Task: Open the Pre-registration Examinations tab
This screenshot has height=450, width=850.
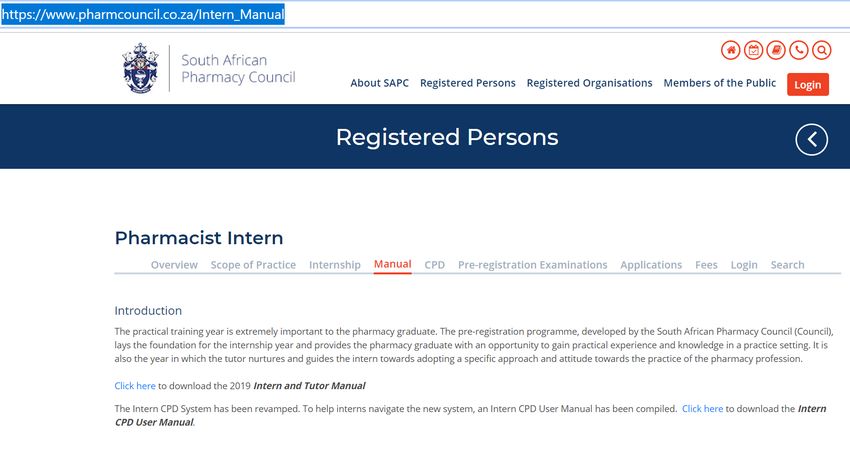Action: (x=532, y=265)
